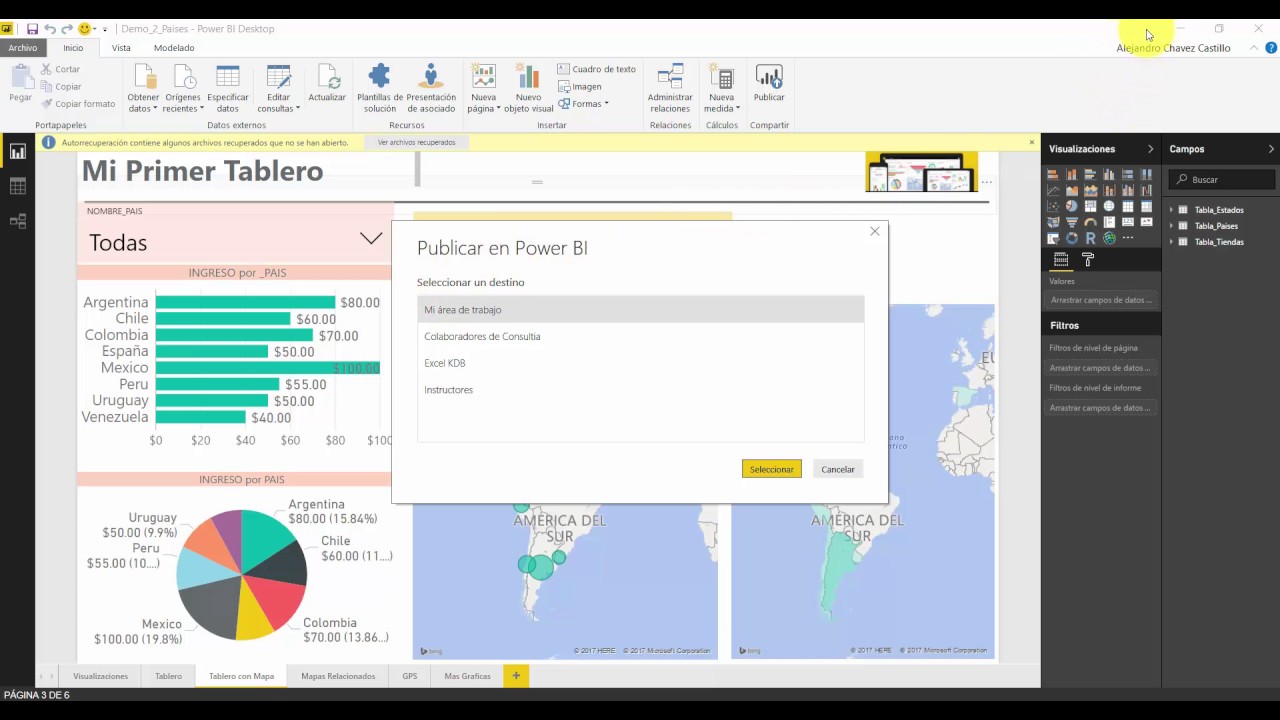Open the Formas dropdown in the ribbon
Screen dimensions: 1280x720
(x=584, y=103)
